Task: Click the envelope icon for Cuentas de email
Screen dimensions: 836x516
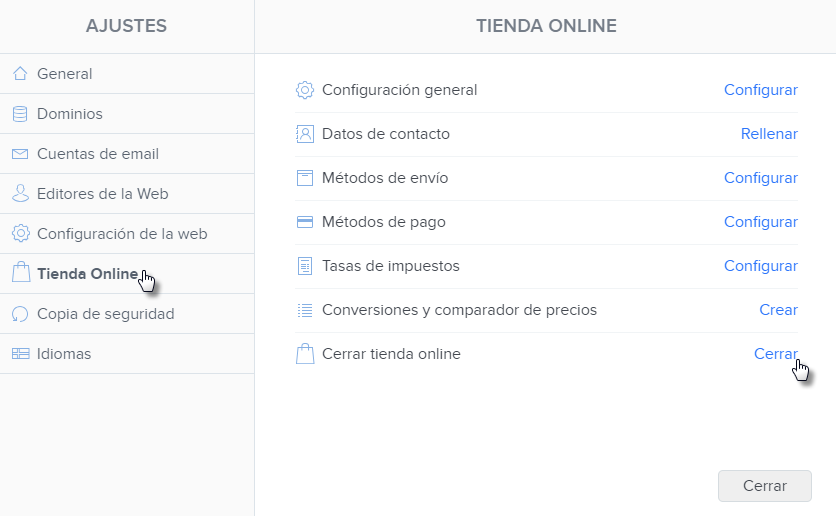Action: pos(20,154)
